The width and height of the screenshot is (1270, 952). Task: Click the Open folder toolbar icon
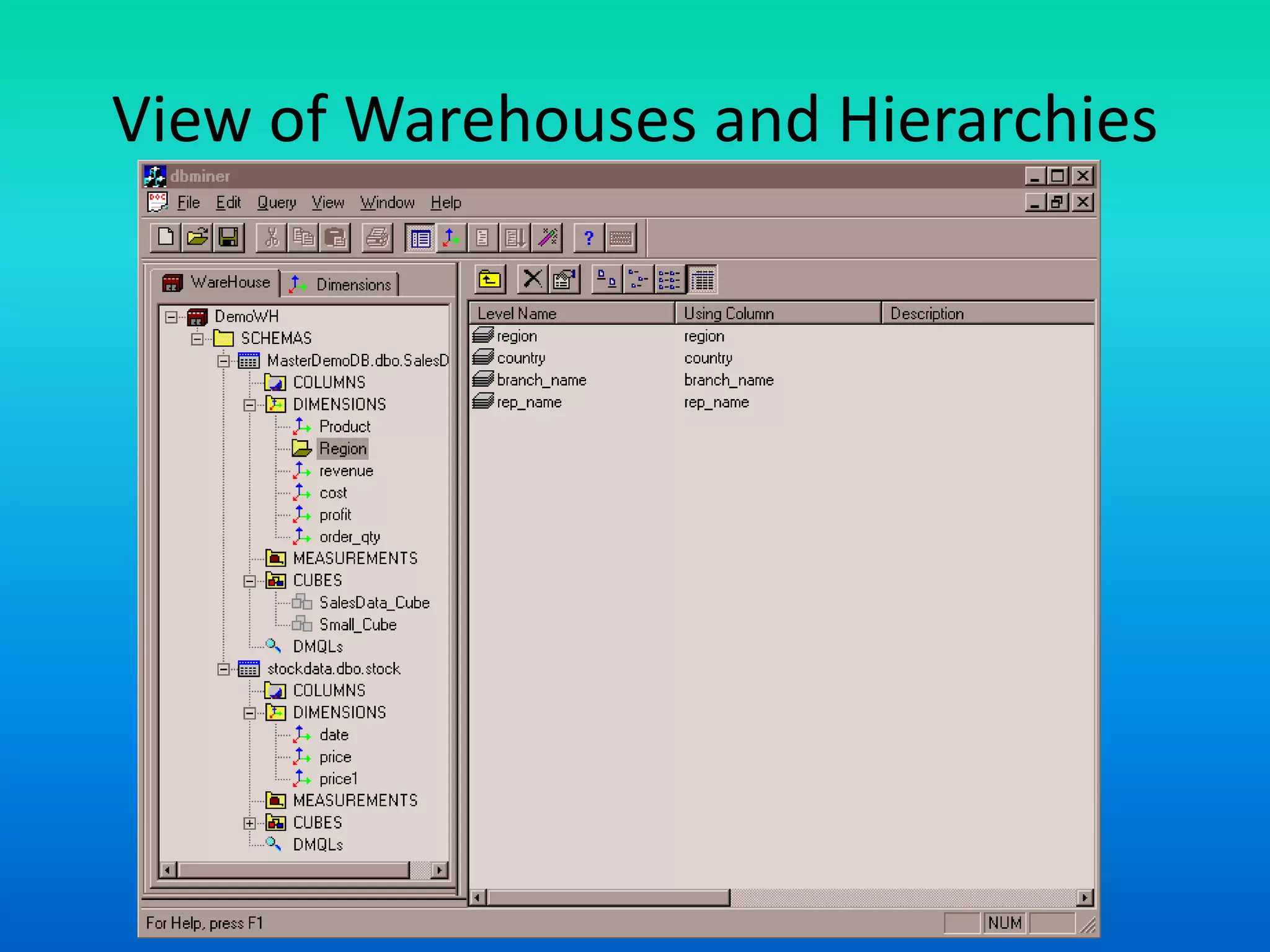point(197,238)
